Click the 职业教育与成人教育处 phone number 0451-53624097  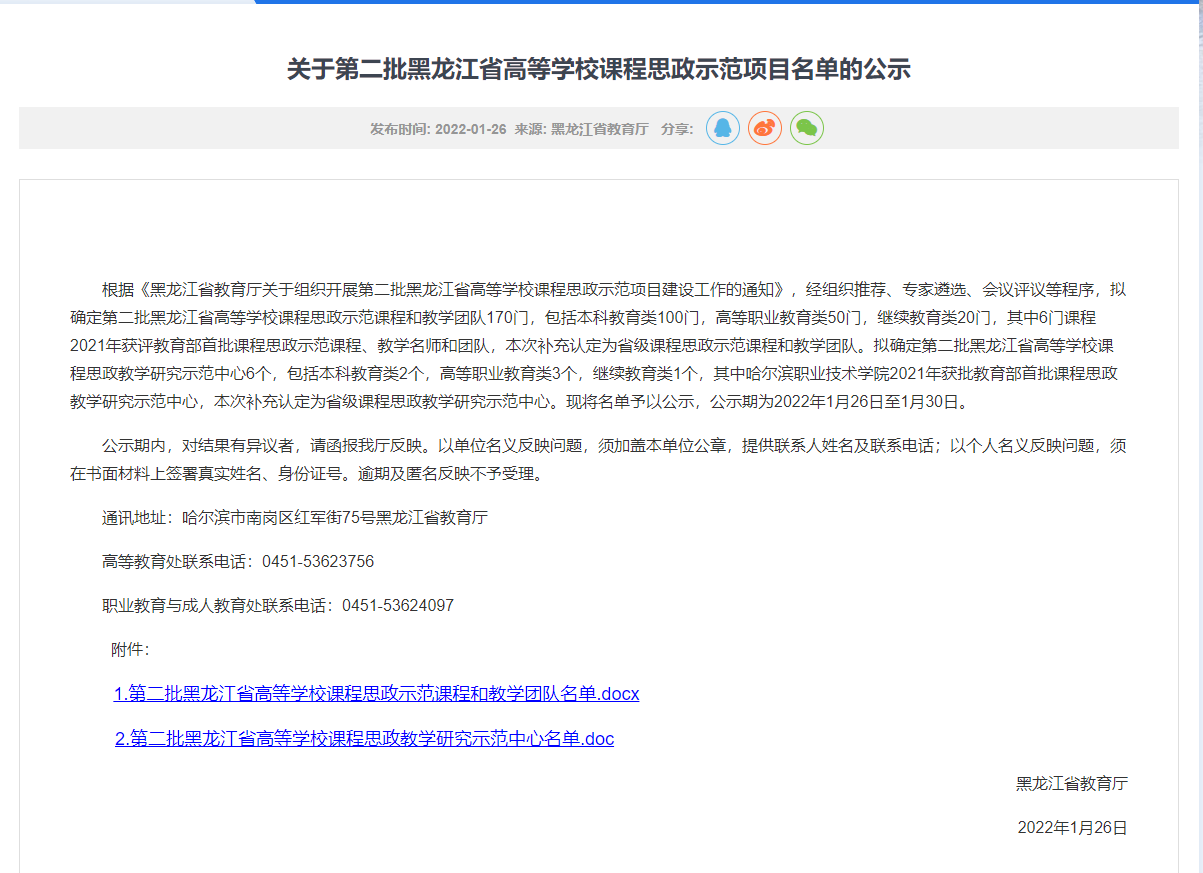pos(398,606)
